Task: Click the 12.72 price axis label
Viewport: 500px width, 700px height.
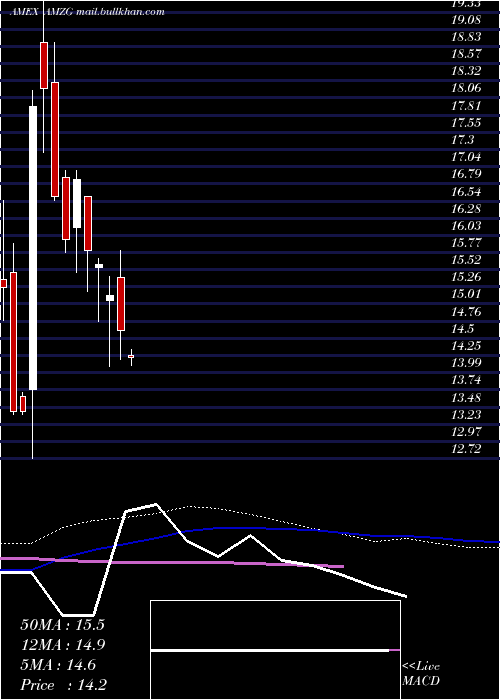Action: (466, 449)
